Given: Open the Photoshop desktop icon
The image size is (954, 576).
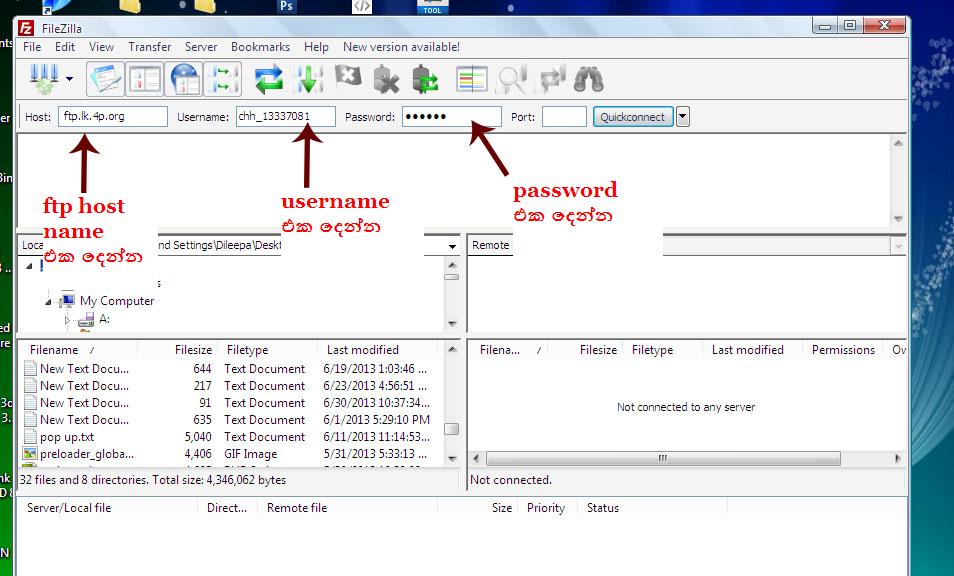Looking at the screenshot, I should (x=286, y=6).
